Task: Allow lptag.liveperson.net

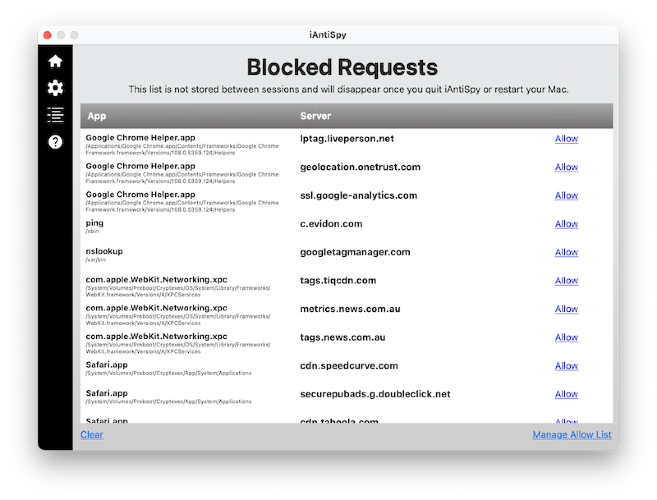Action: click(566, 139)
